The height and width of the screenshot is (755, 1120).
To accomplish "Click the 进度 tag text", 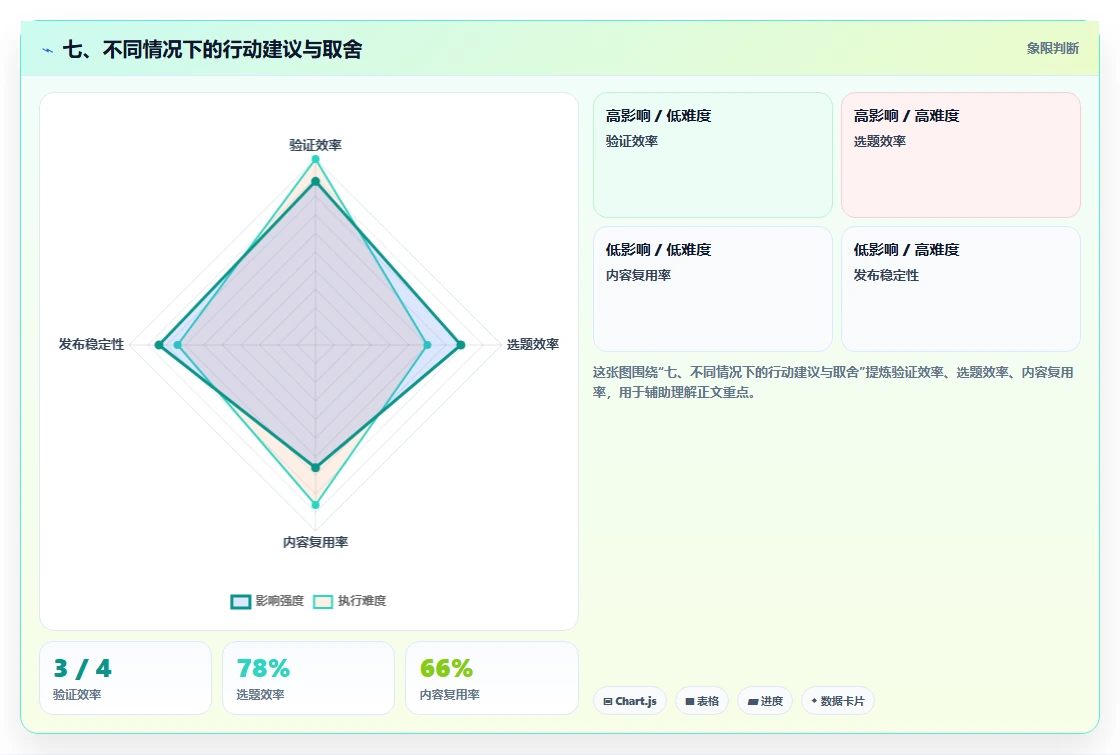I will click(771, 701).
